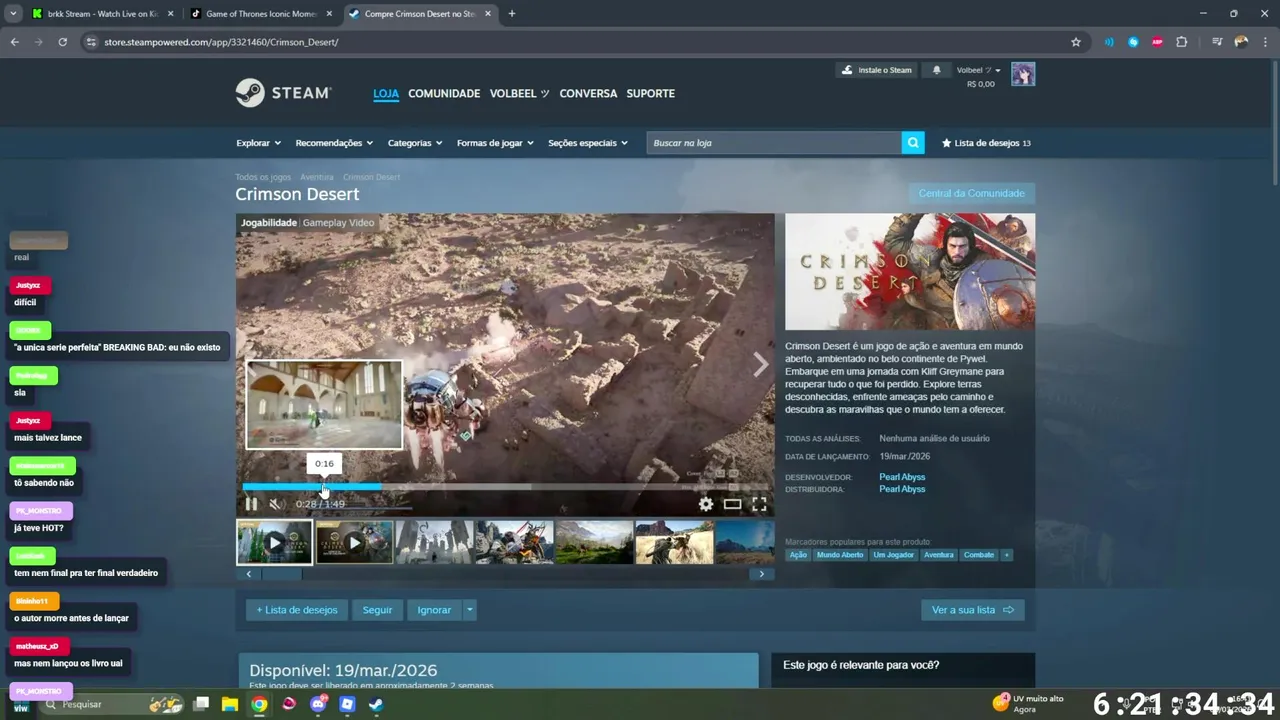Viewport: 1280px width, 720px height.
Task: Open the VOLBEEL profile menu
Action: click(x=519, y=93)
